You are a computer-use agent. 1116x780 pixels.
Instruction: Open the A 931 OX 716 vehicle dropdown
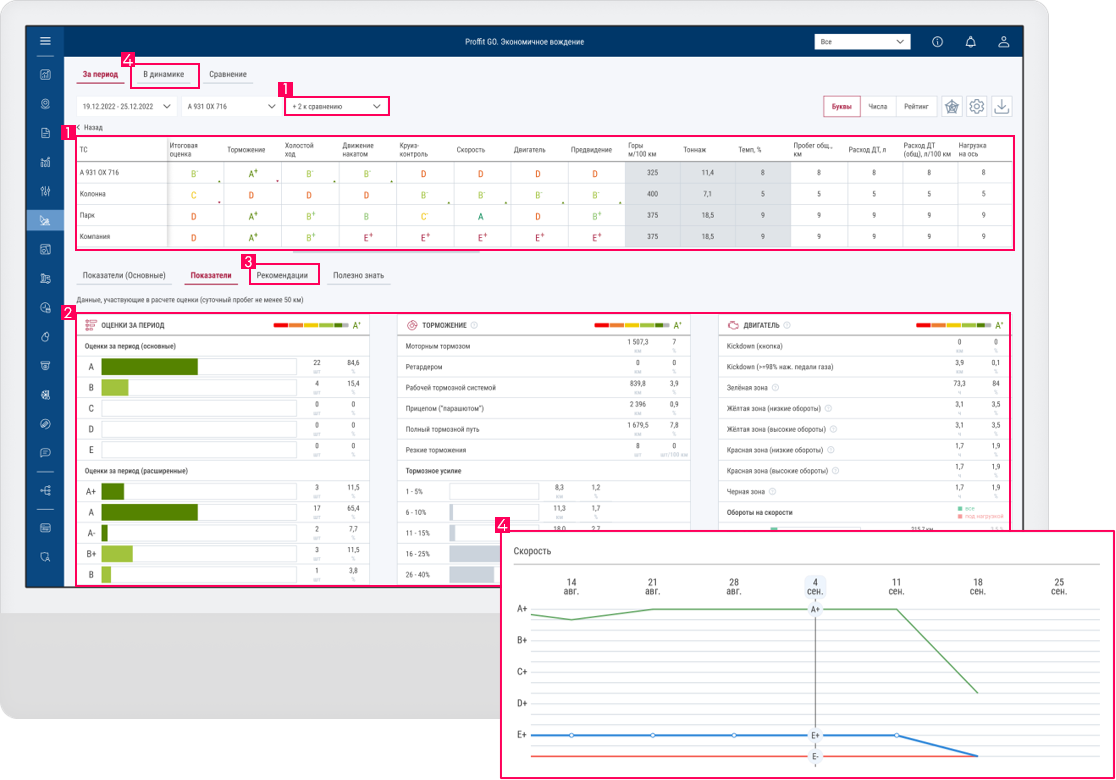click(231, 106)
